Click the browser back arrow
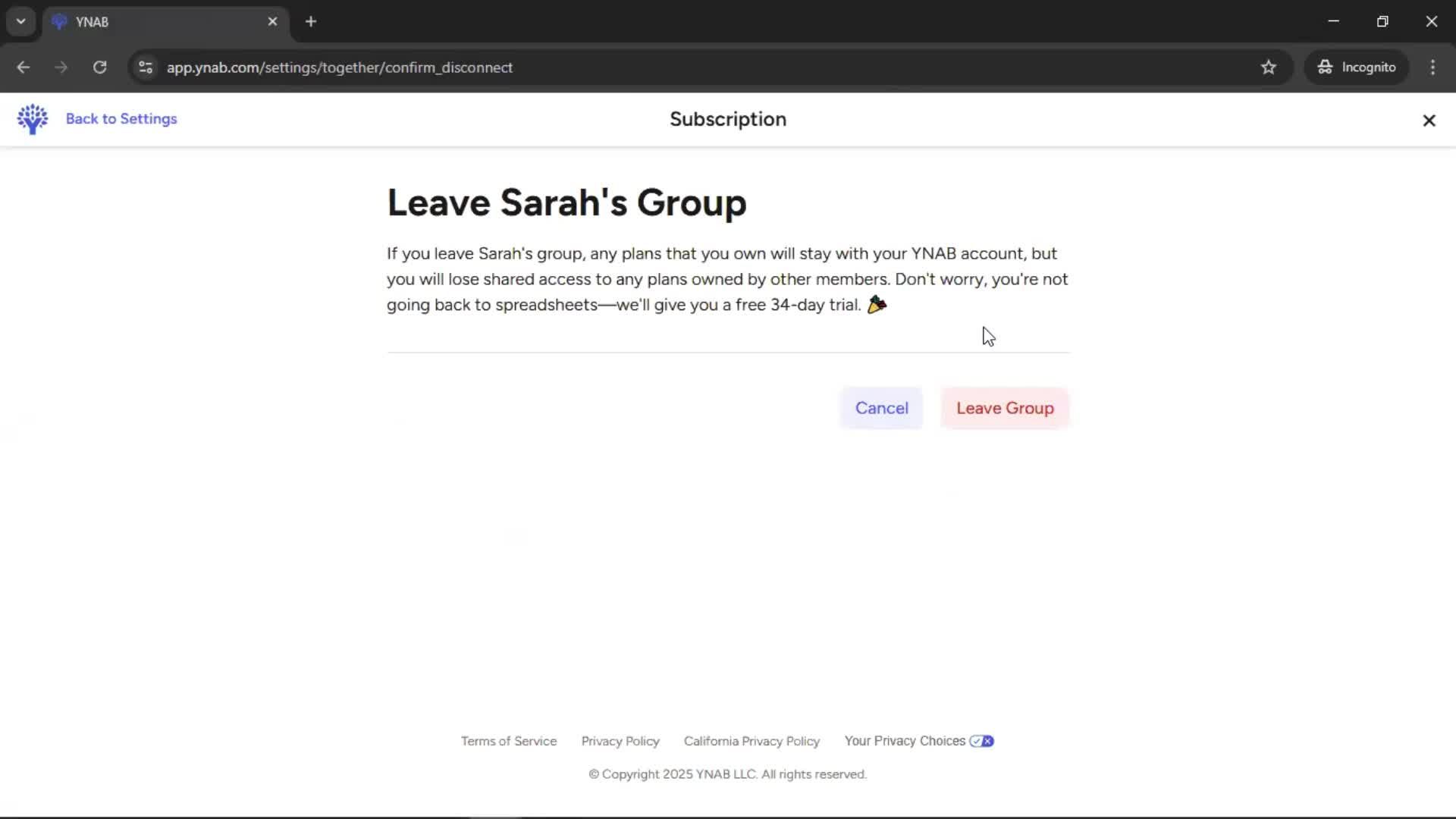Image resolution: width=1456 pixels, height=819 pixels. [24, 67]
